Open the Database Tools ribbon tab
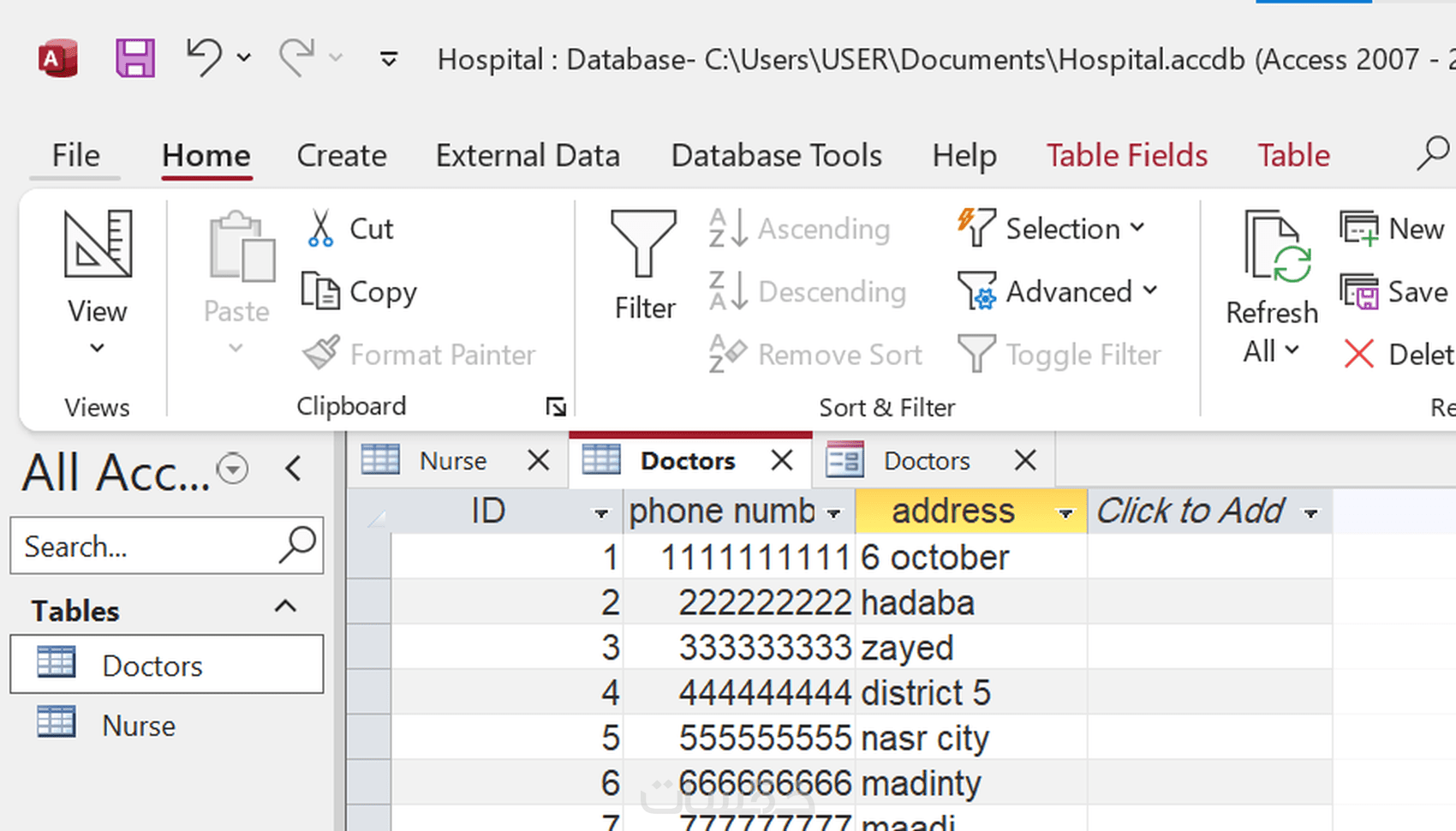 776,155
